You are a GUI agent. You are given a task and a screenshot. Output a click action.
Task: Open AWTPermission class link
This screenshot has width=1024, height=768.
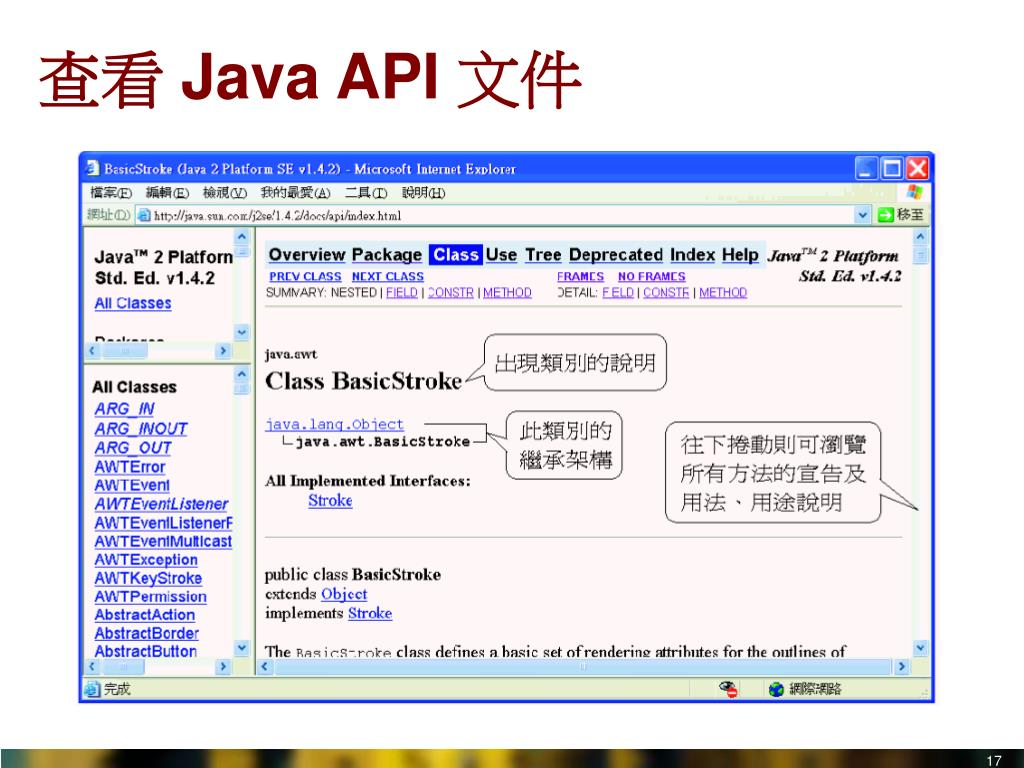point(150,596)
